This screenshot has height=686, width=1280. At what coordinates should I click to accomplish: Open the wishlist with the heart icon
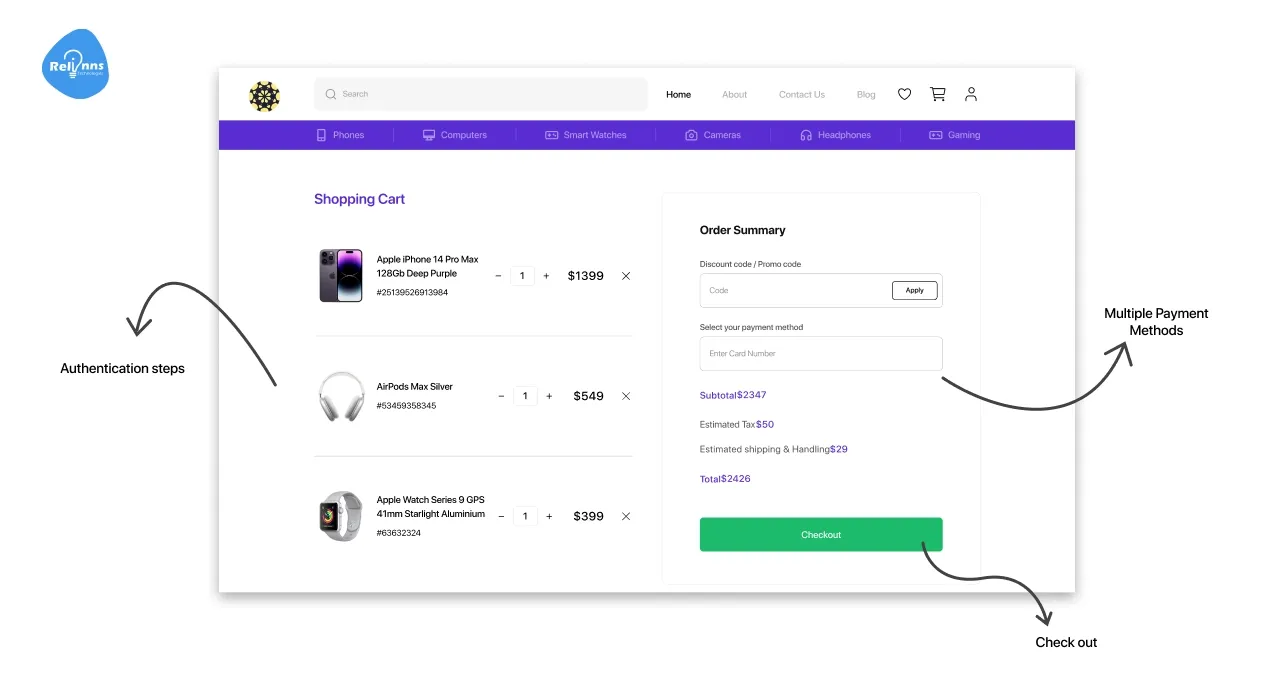pyautogui.click(x=904, y=93)
